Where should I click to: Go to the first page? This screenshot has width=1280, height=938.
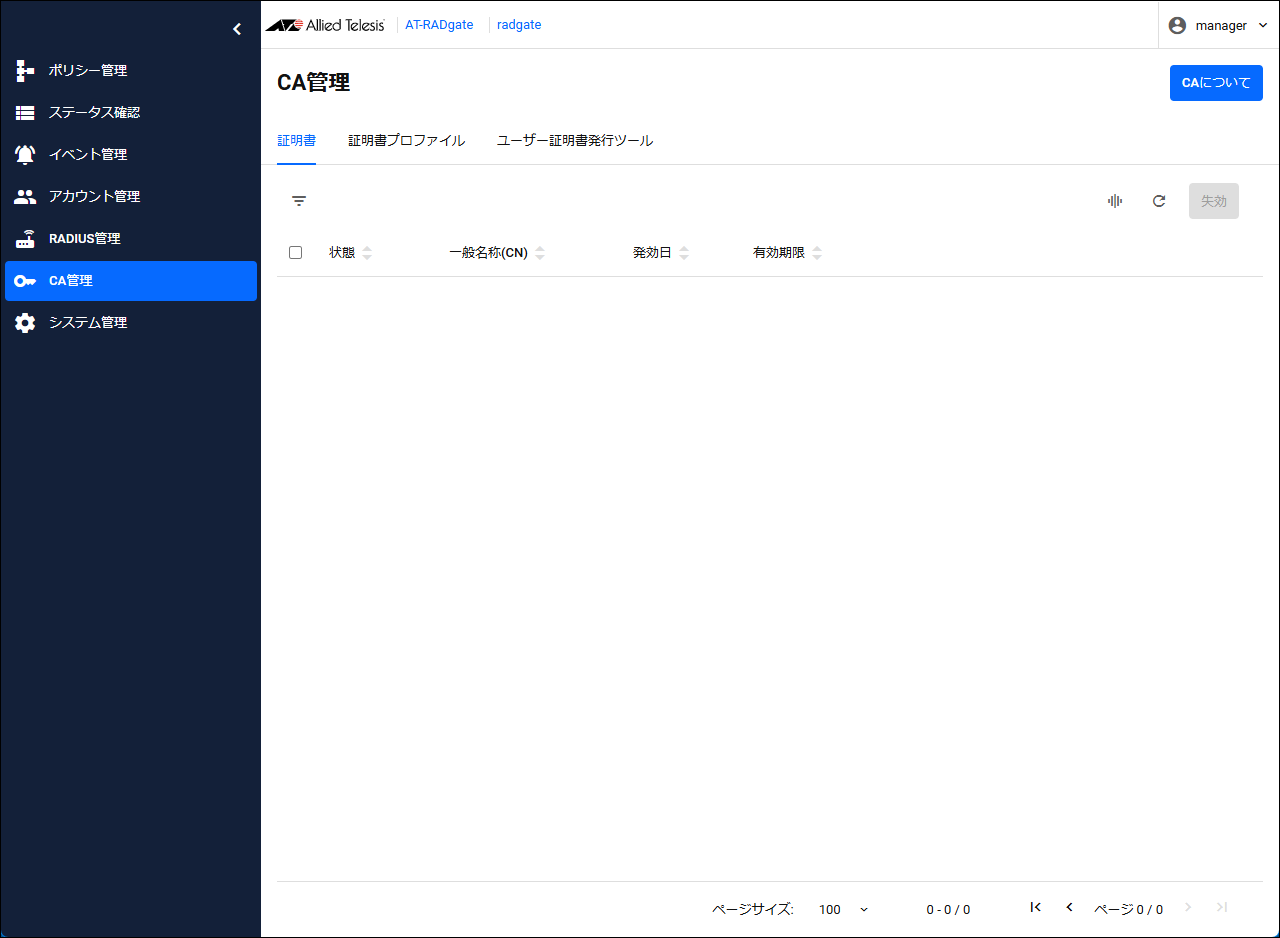1035,907
